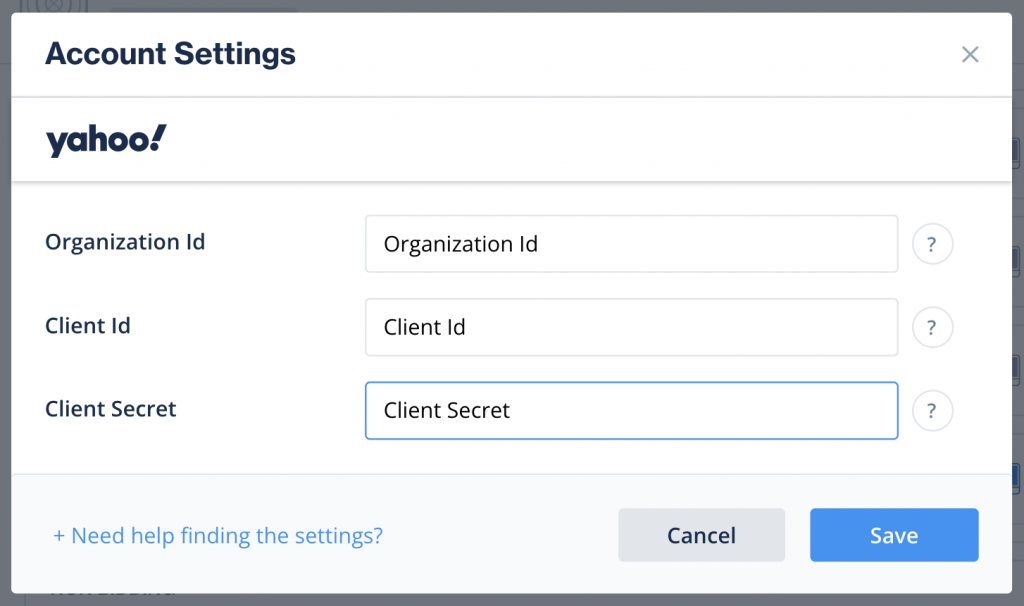This screenshot has height=606, width=1024.
Task: Save the Yahoo account settings
Action: click(x=893, y=535)
